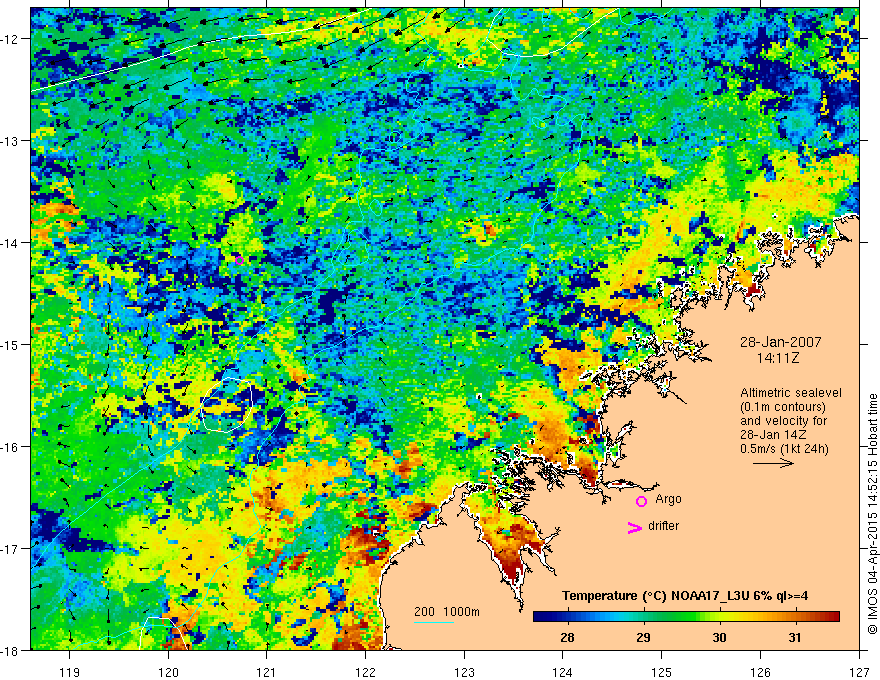880x680 pixels.
Task: Click colorbar tick label '28'
Action: click(567, 637)
